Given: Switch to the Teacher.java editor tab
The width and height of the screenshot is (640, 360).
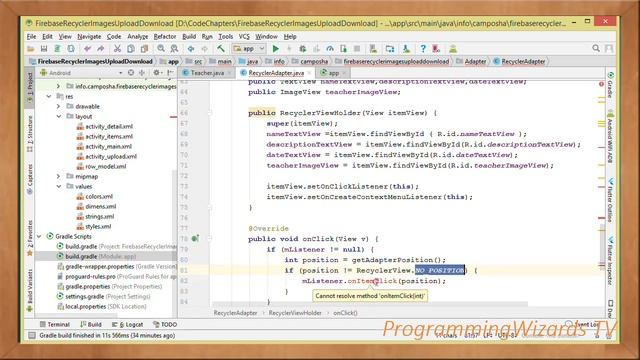Looking at the screenshot, I should [x=207, y=73].
